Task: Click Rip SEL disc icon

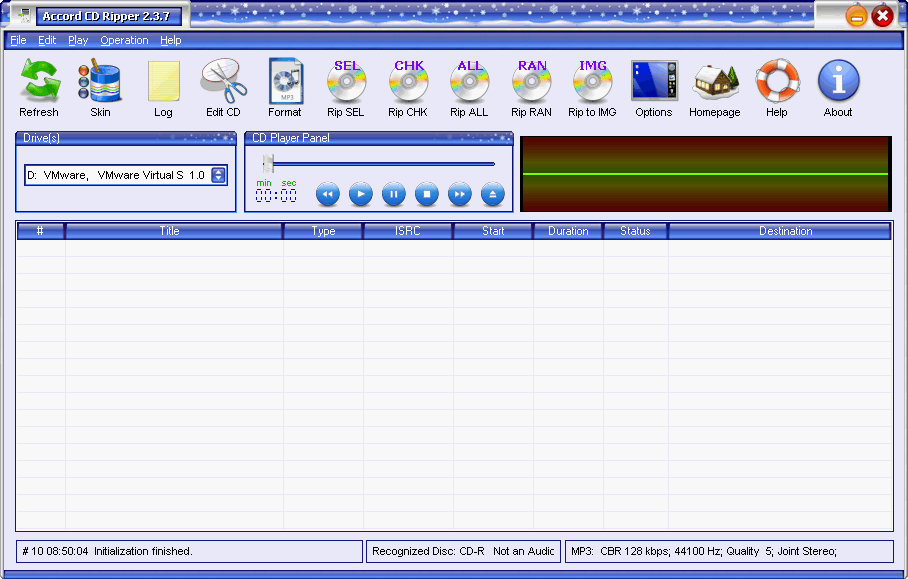Action: (346, 82)
